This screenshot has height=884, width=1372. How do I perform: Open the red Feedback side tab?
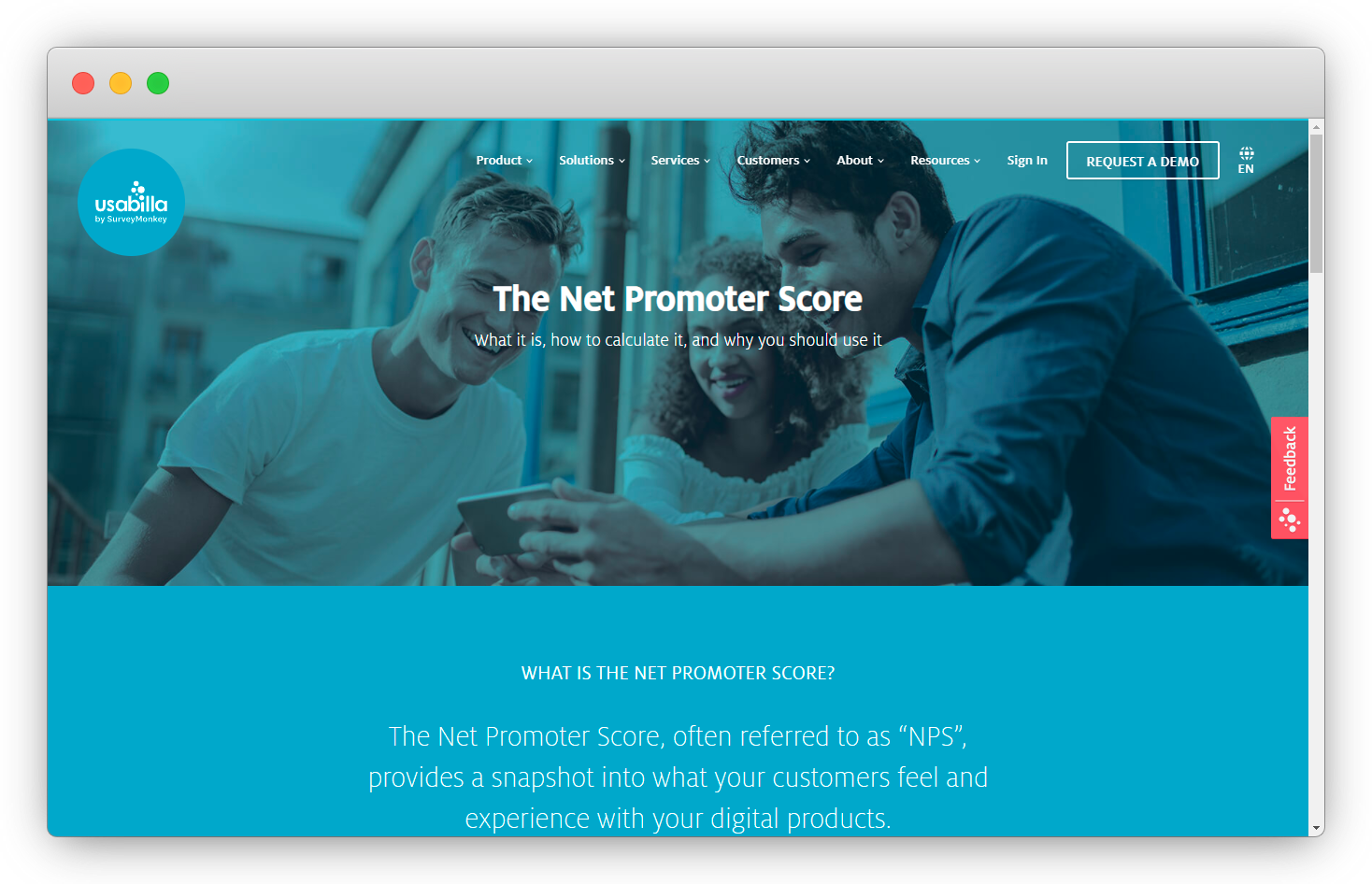1289,459
